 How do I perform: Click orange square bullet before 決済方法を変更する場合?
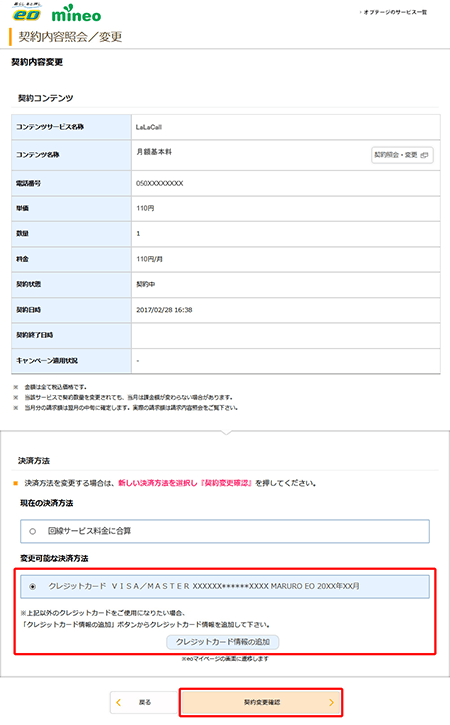tap(16, 483)
